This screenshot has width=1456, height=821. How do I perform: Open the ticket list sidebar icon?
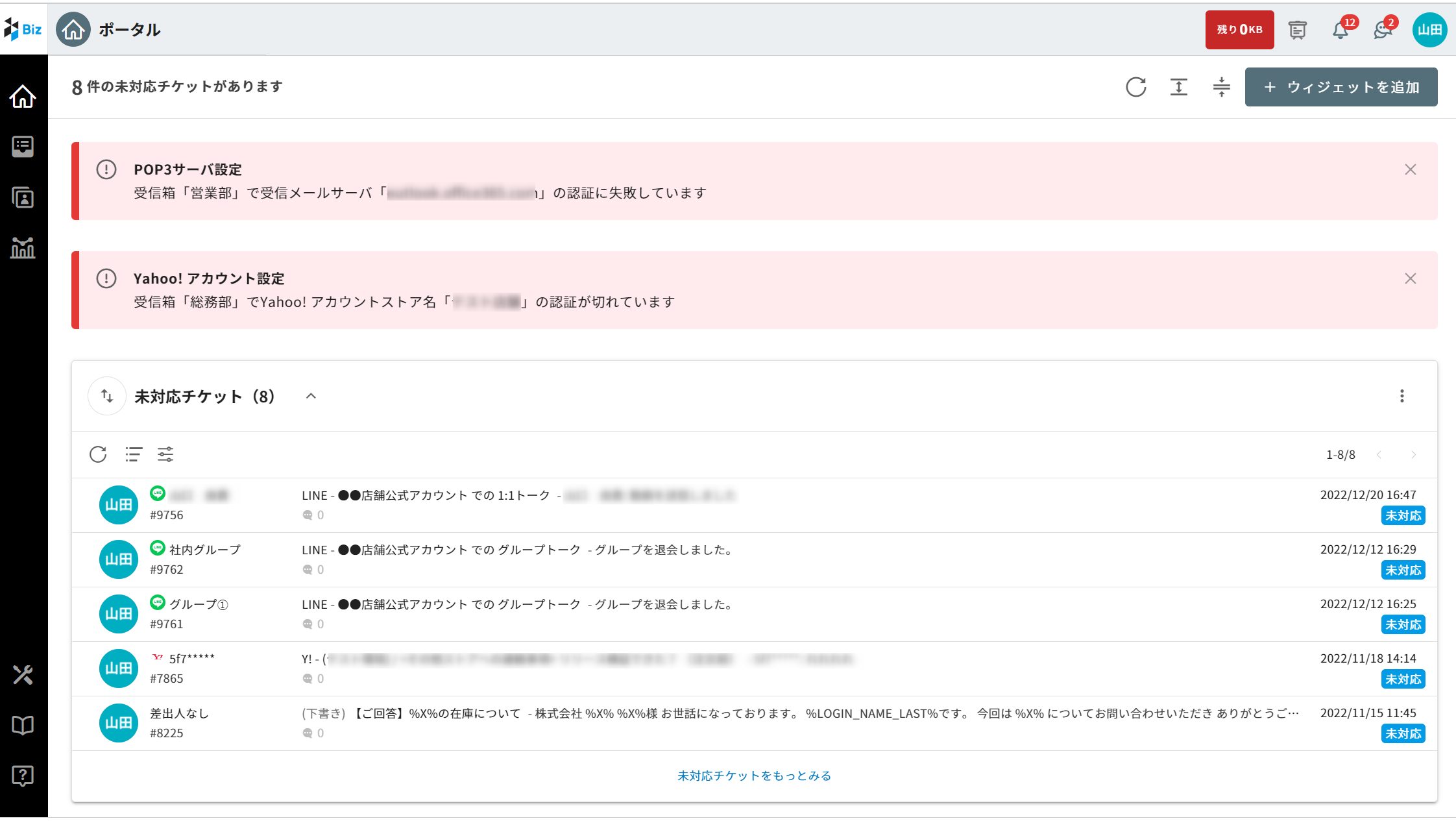[23, 147]
